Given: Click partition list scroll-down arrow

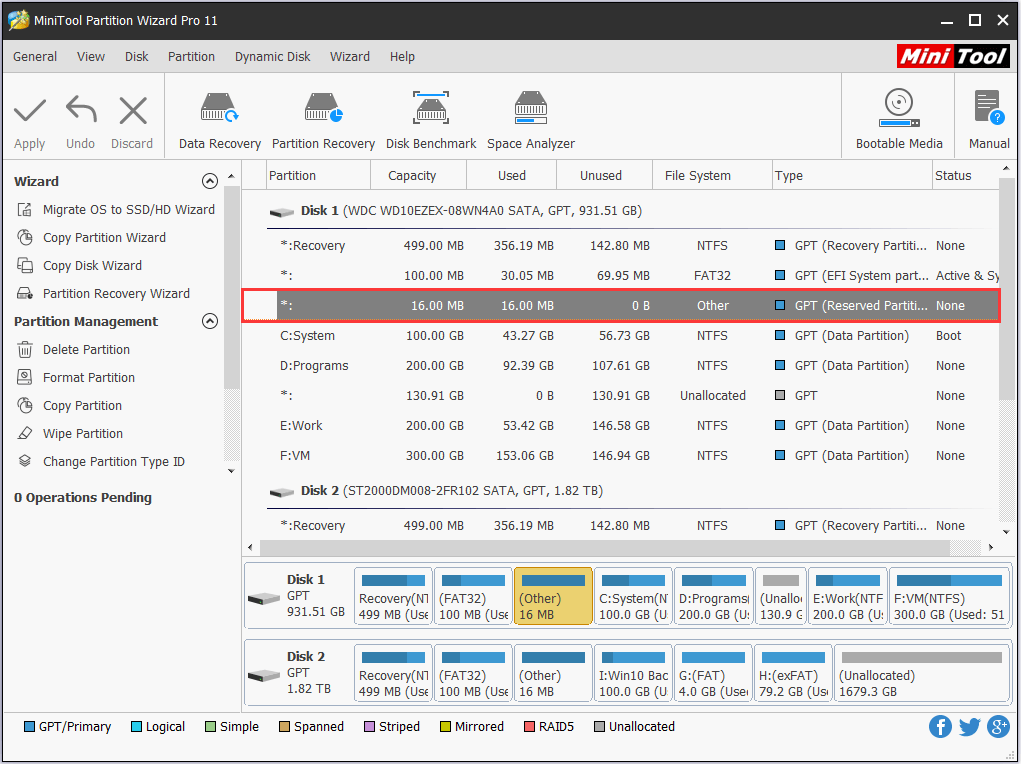Looking at the screenshot, I should coord(1006,532).
